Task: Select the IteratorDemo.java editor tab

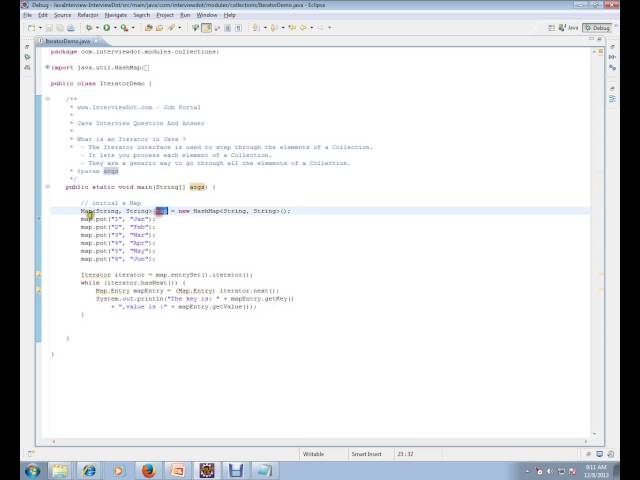Action: [67, 41]
